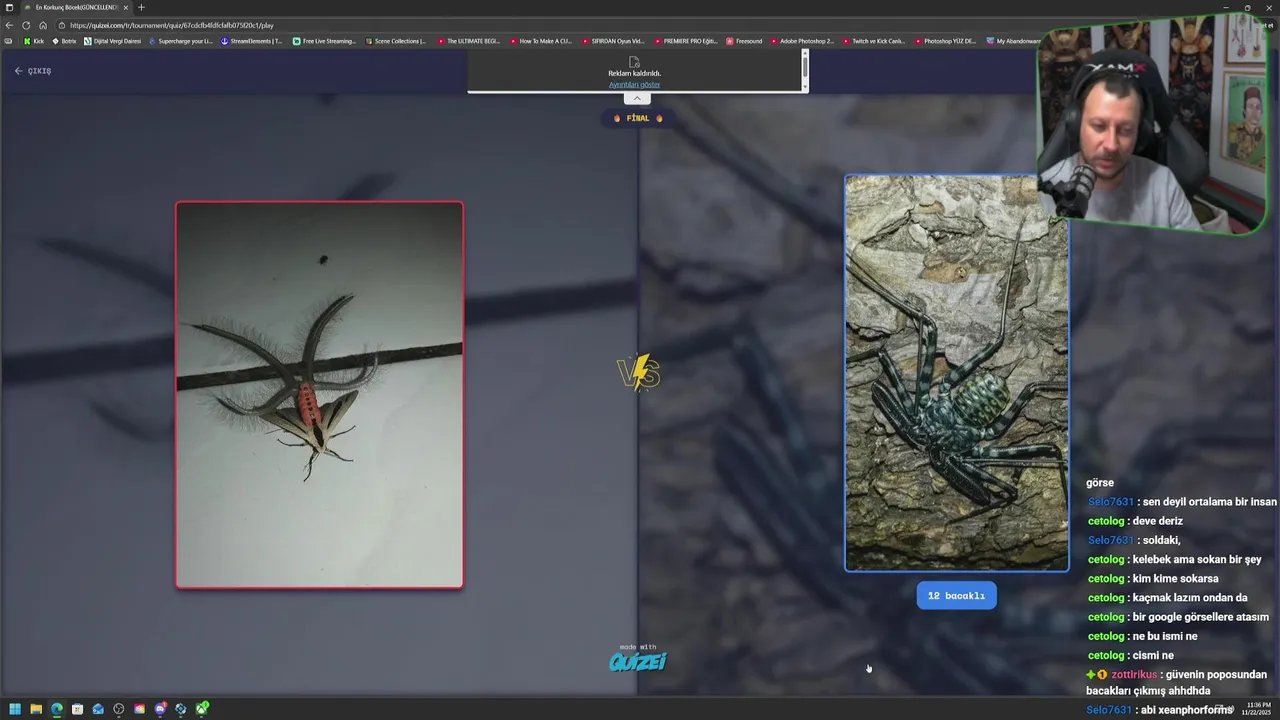Open the Mail app from taskbar

(98, 709)
